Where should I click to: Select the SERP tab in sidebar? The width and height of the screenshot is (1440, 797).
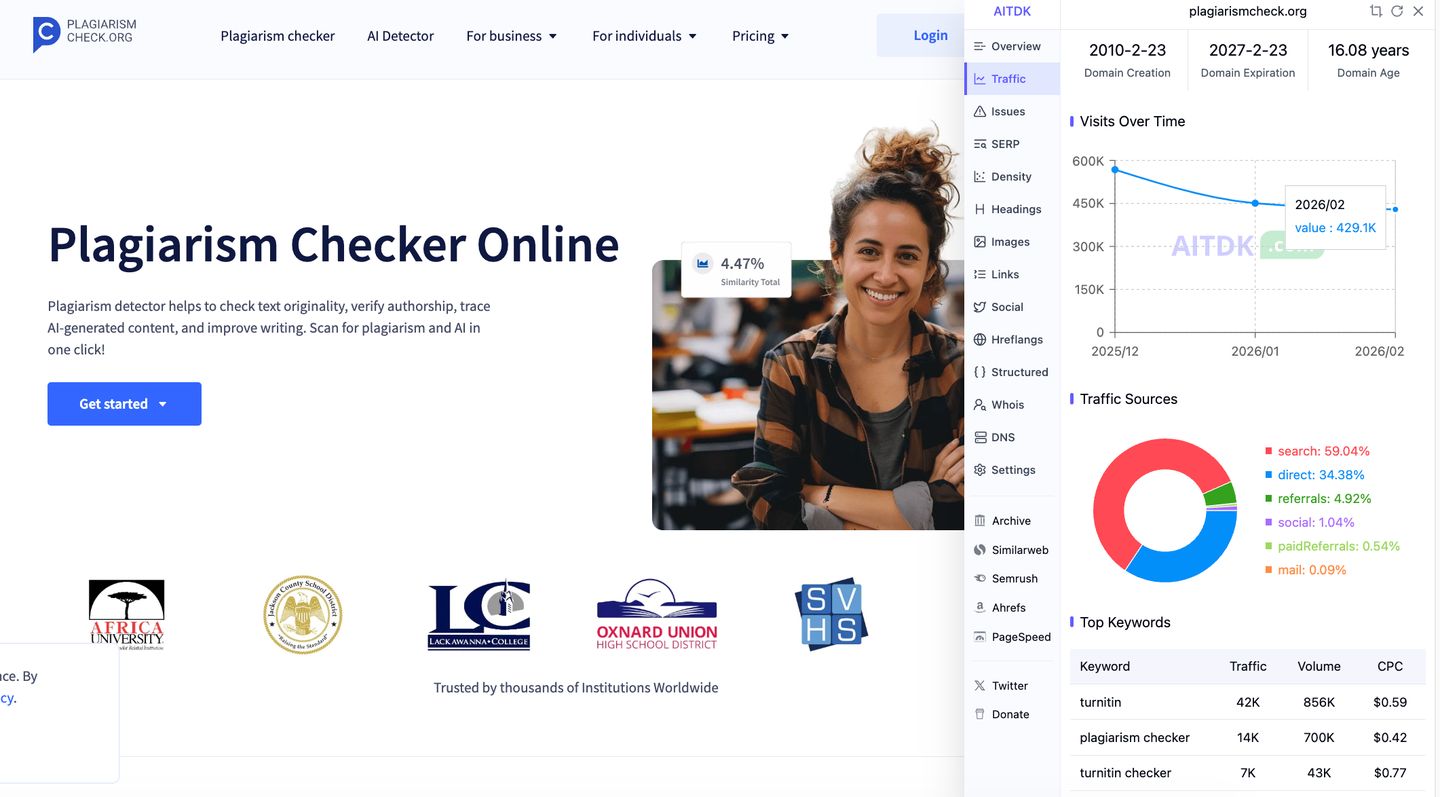[x=1004, y=144]
